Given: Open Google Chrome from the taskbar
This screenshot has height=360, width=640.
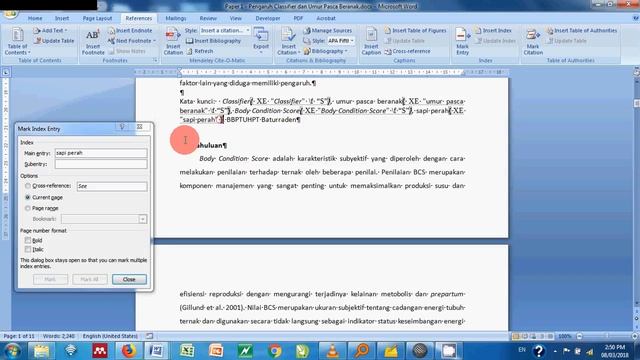Looking at the screenshot, I should click(x=275, y=351).
